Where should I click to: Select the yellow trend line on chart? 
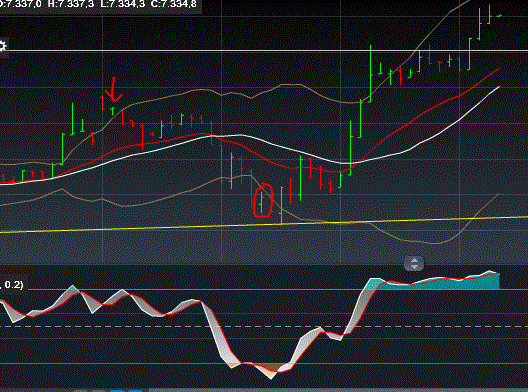coord(264,225)
